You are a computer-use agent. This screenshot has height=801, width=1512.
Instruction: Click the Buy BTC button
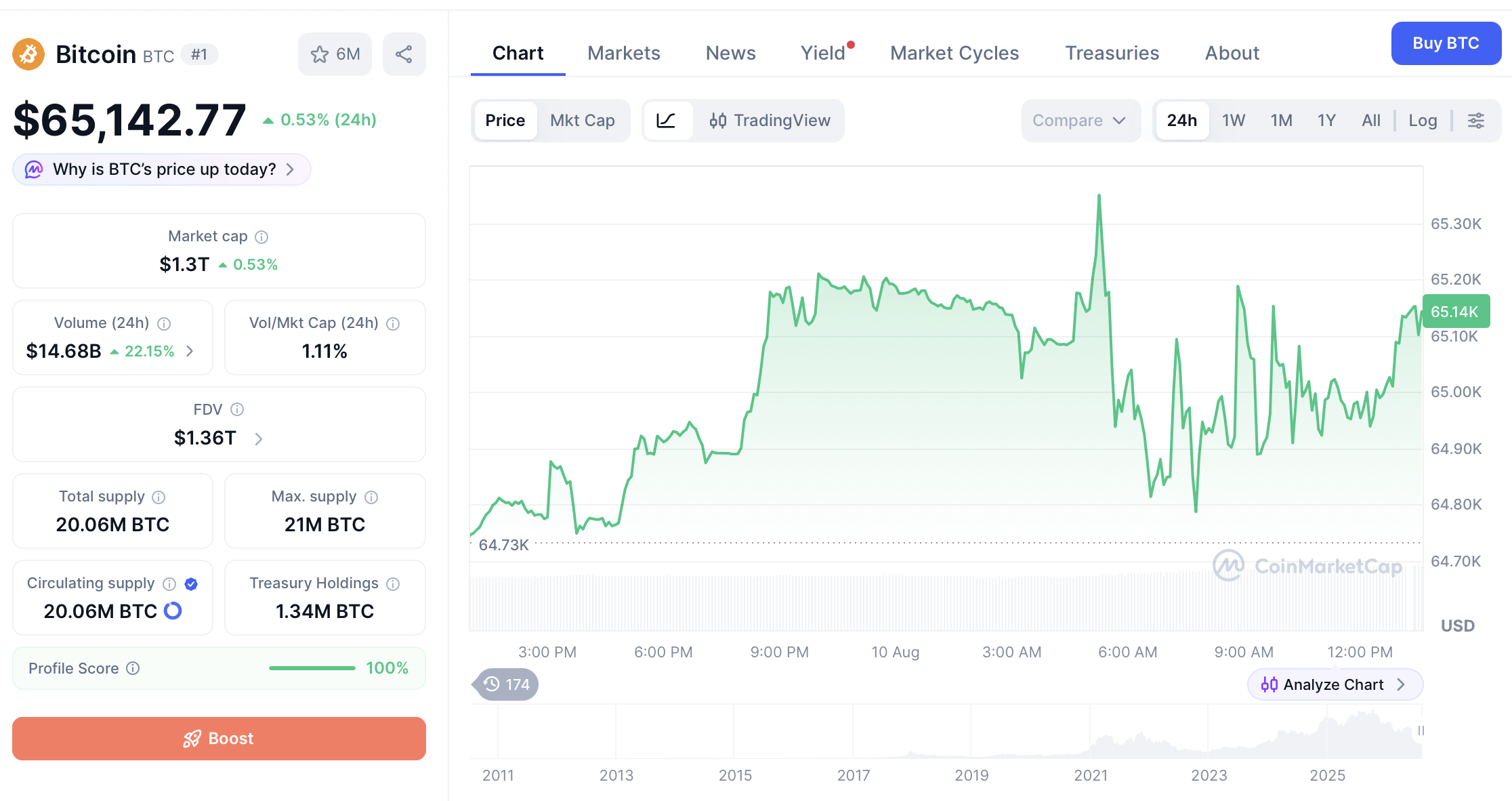point(1446,43)
